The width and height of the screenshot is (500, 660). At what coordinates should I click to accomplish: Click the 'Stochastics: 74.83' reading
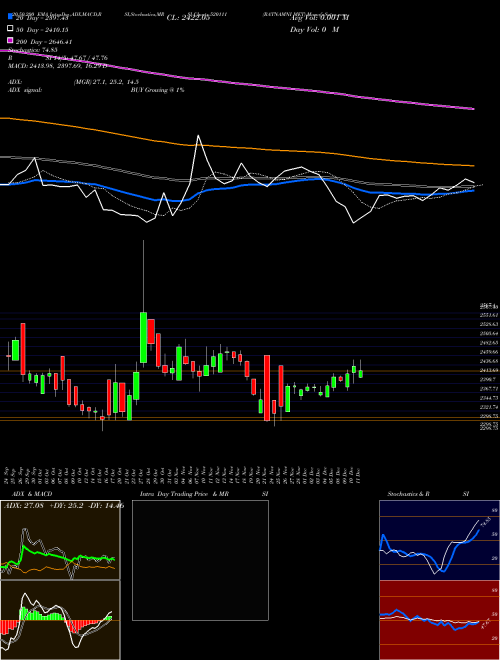(33, 50)
